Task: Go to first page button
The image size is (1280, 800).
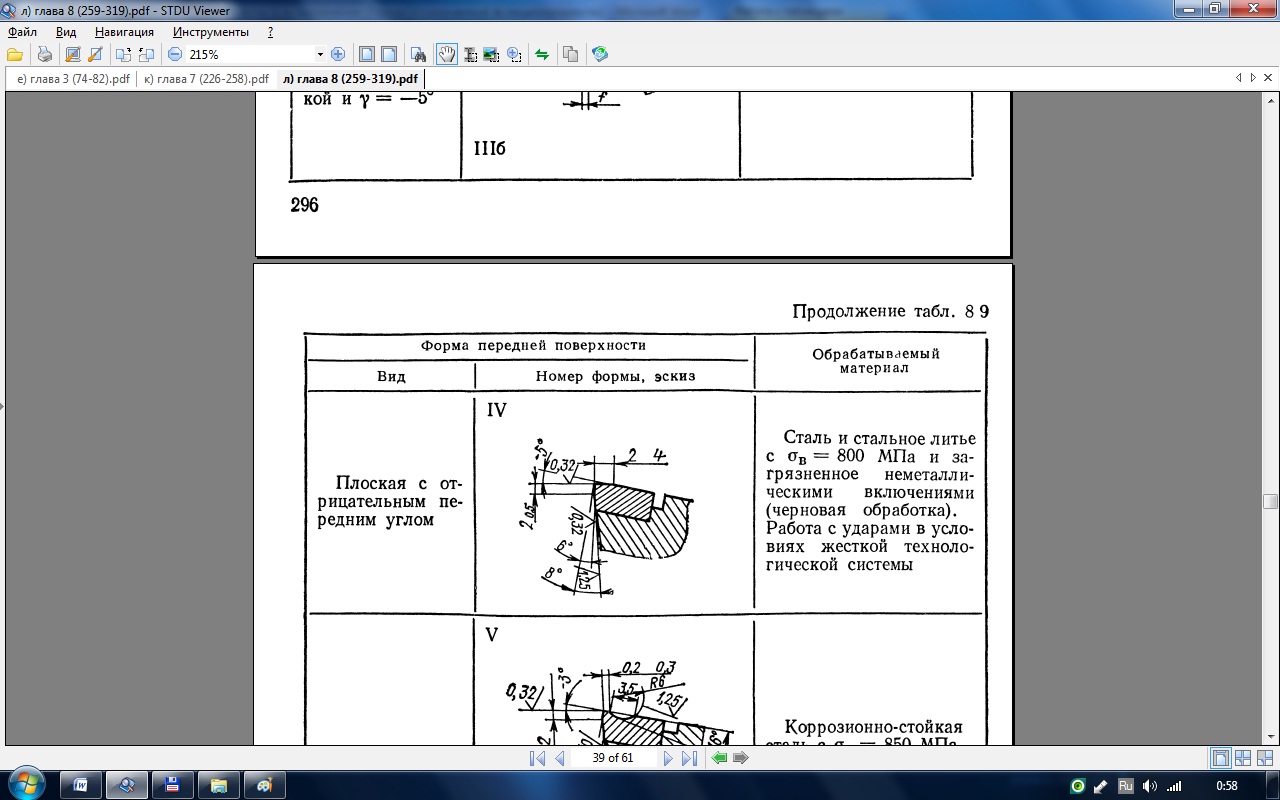Action: click(537, 758)
